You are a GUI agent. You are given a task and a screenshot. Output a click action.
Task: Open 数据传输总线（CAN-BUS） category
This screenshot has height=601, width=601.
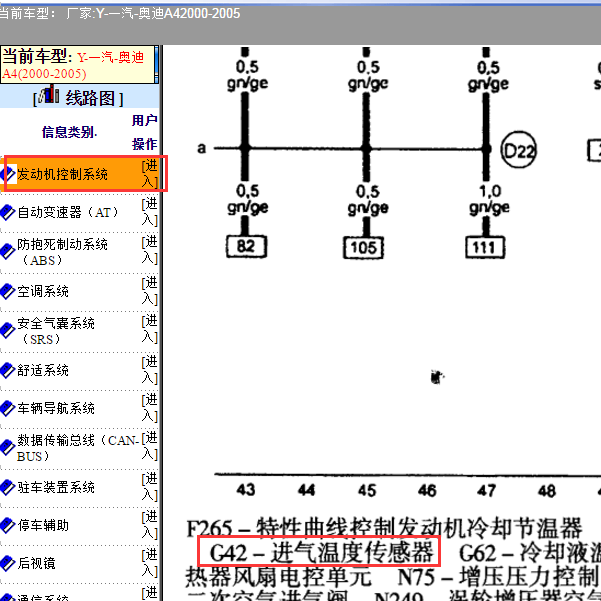[x=78, y=448]
